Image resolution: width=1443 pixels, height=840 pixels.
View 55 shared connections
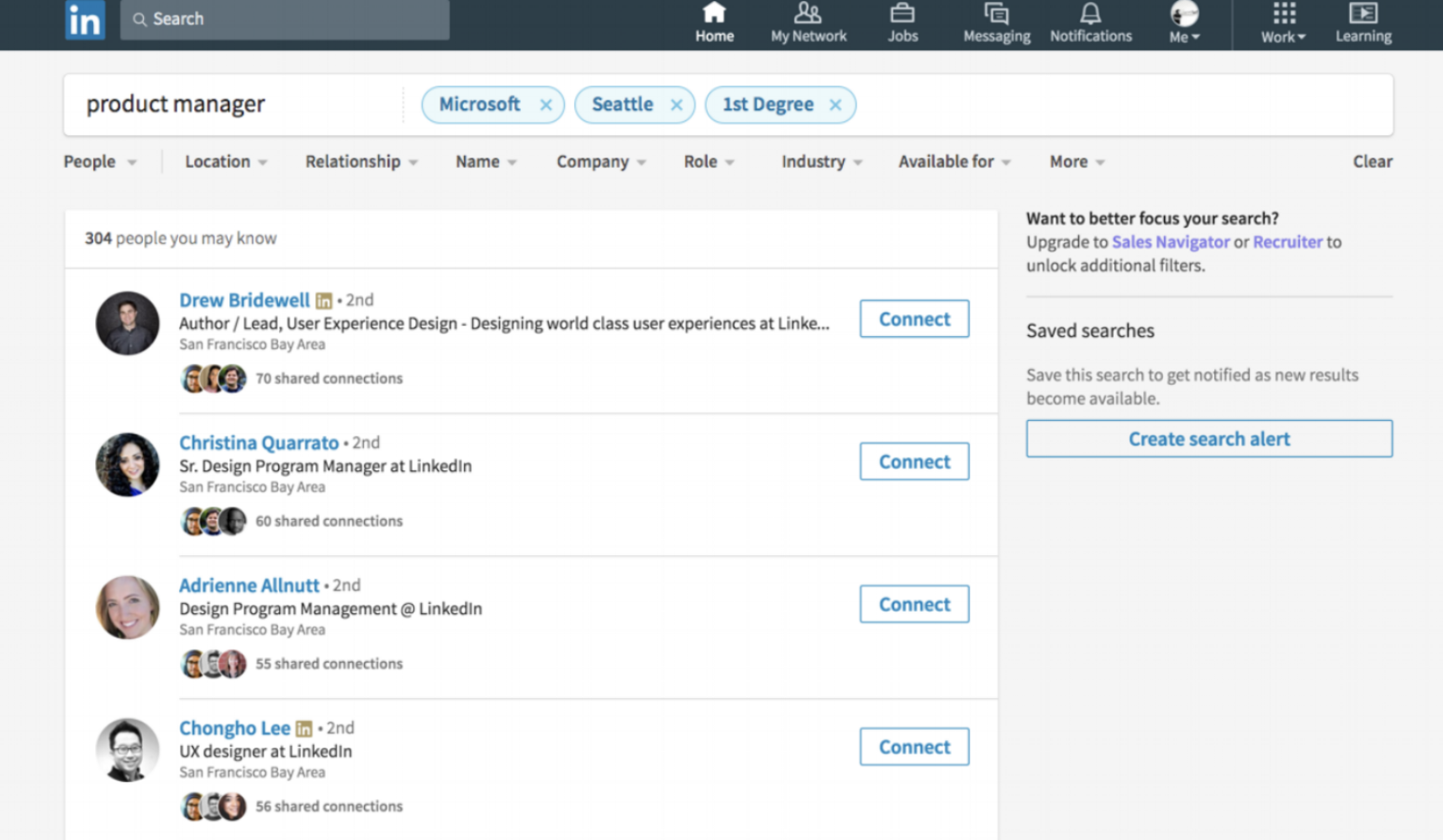tap(329, 664)
